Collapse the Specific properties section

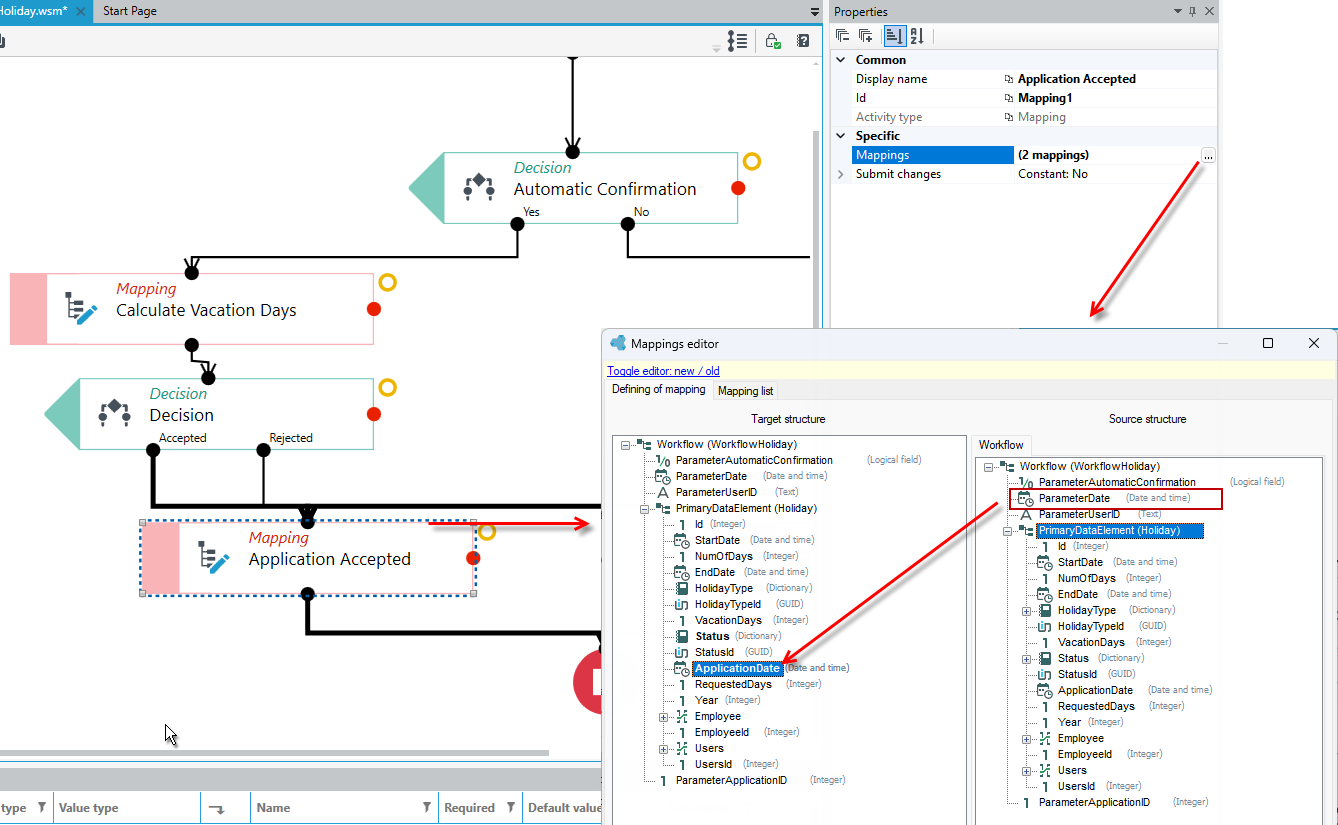coord(841,136)
